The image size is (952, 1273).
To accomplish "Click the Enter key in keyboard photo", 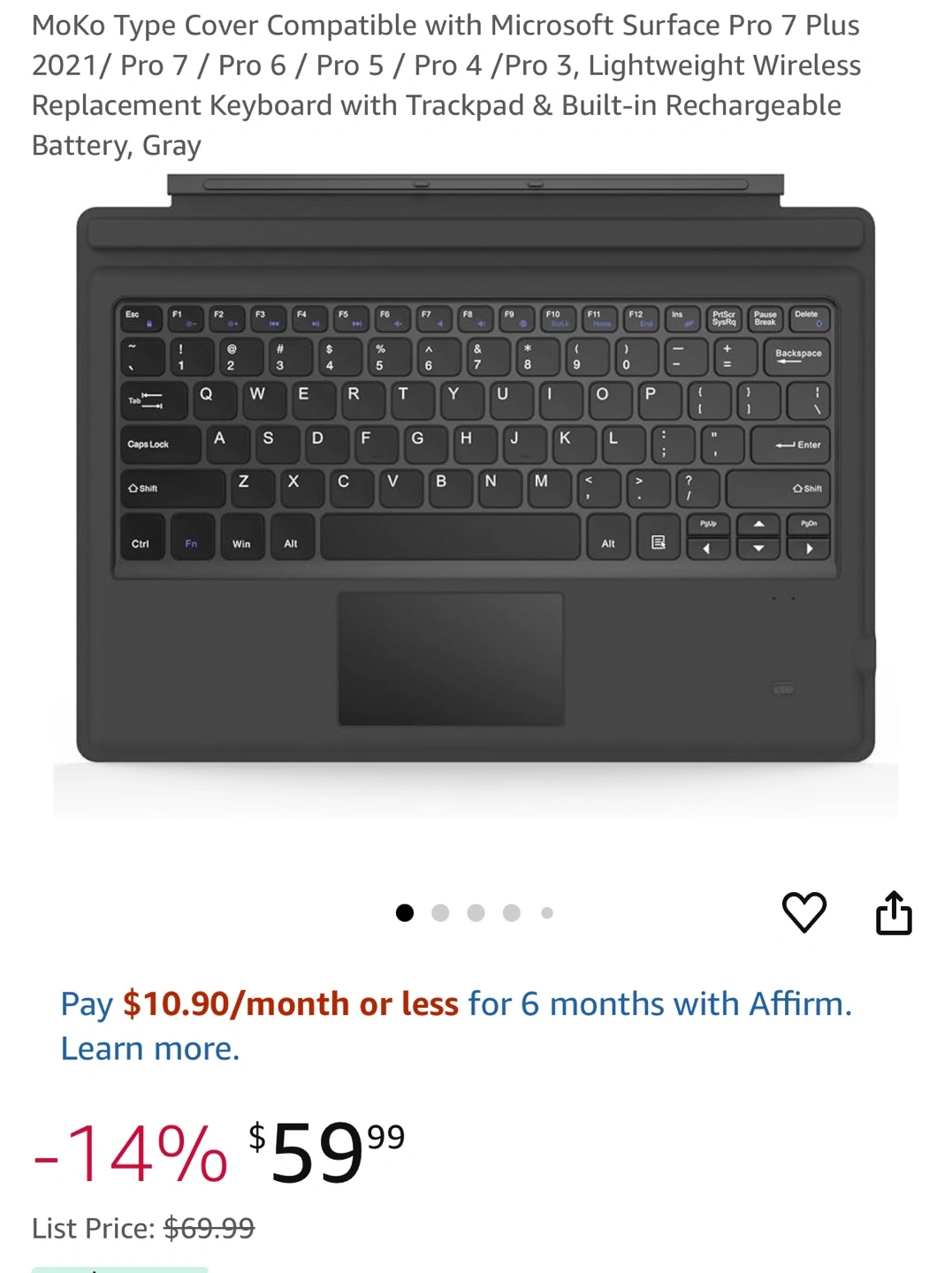I will (790, 445).
